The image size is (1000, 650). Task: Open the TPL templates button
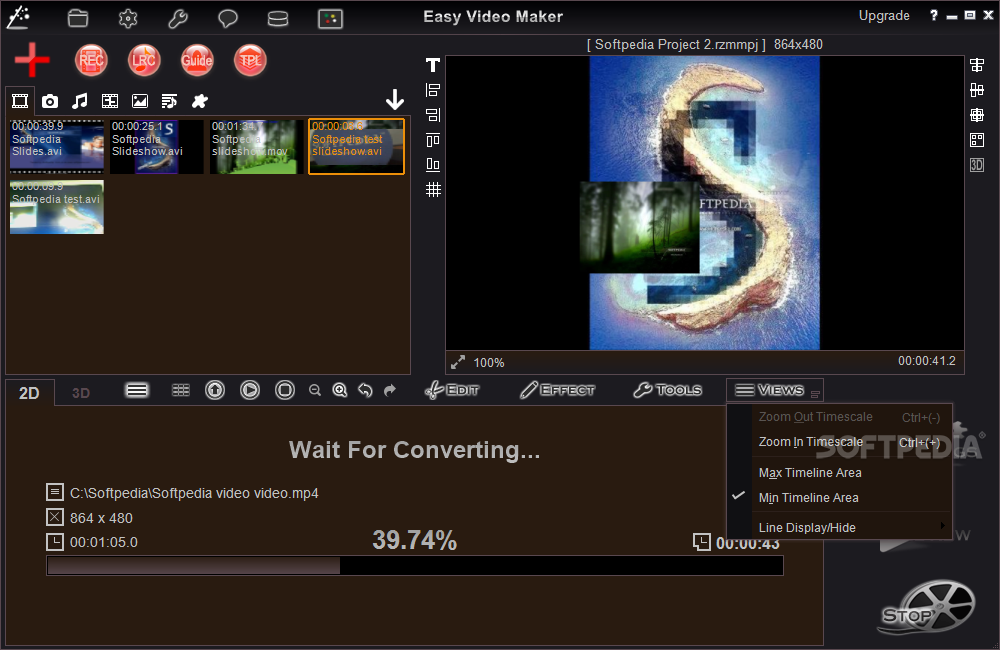[x=250, y=61]
